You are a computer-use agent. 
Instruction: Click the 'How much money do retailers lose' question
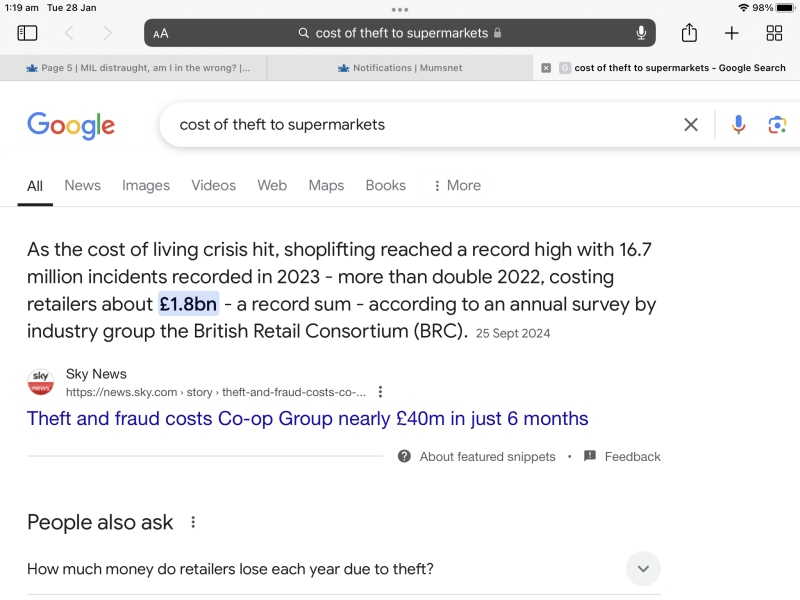pyautogui.click(x=230, y=568)
